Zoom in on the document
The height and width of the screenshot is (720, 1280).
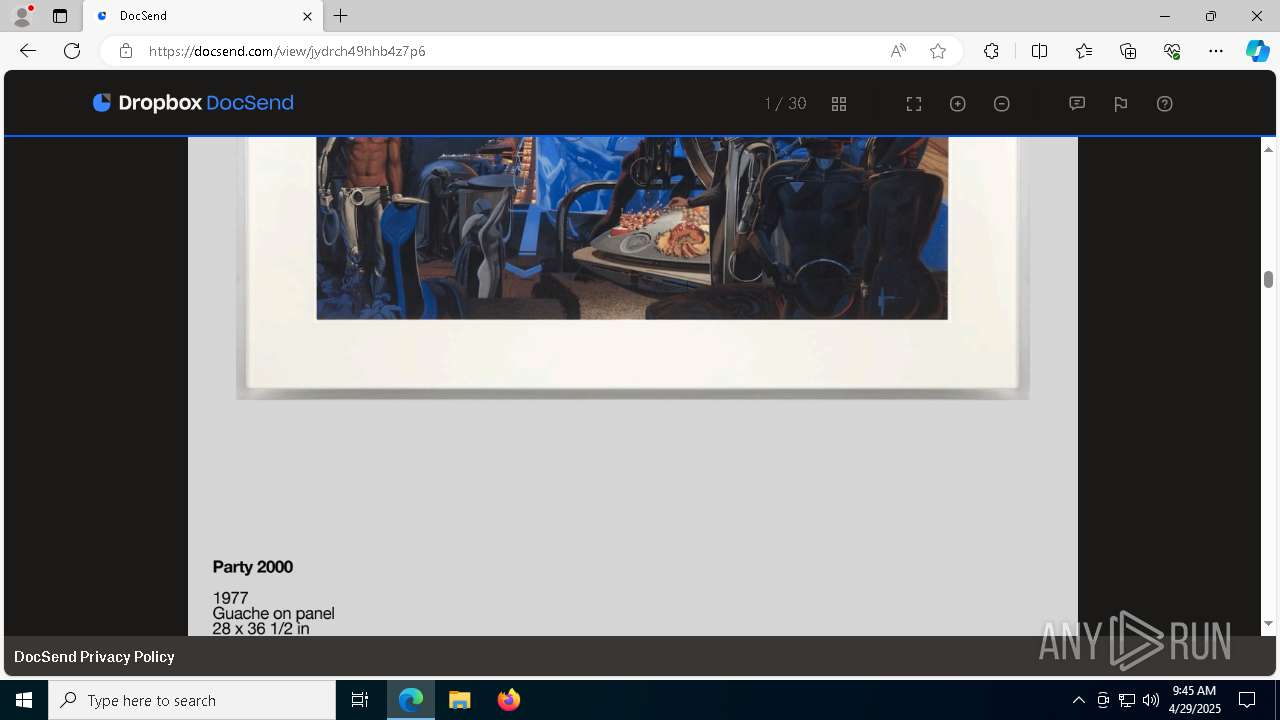(958, 104)
